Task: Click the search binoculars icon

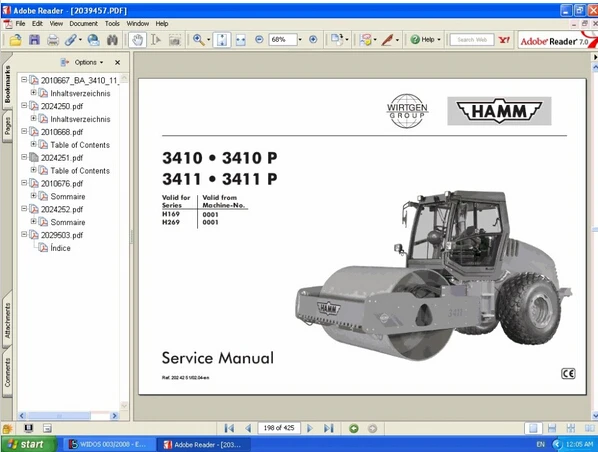Action: [x=112, y=40]
